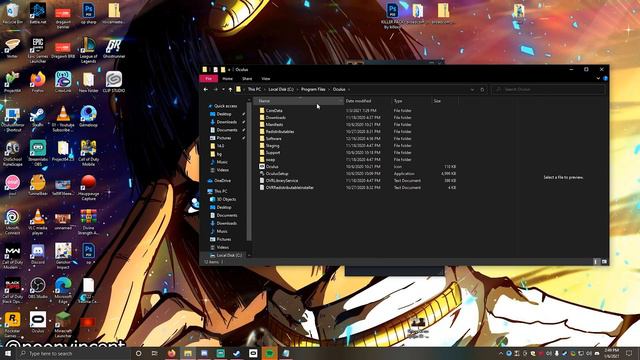Open Windows Start menu
The height and width of the screenshot is (360, 640).
(x=8, y=353)
